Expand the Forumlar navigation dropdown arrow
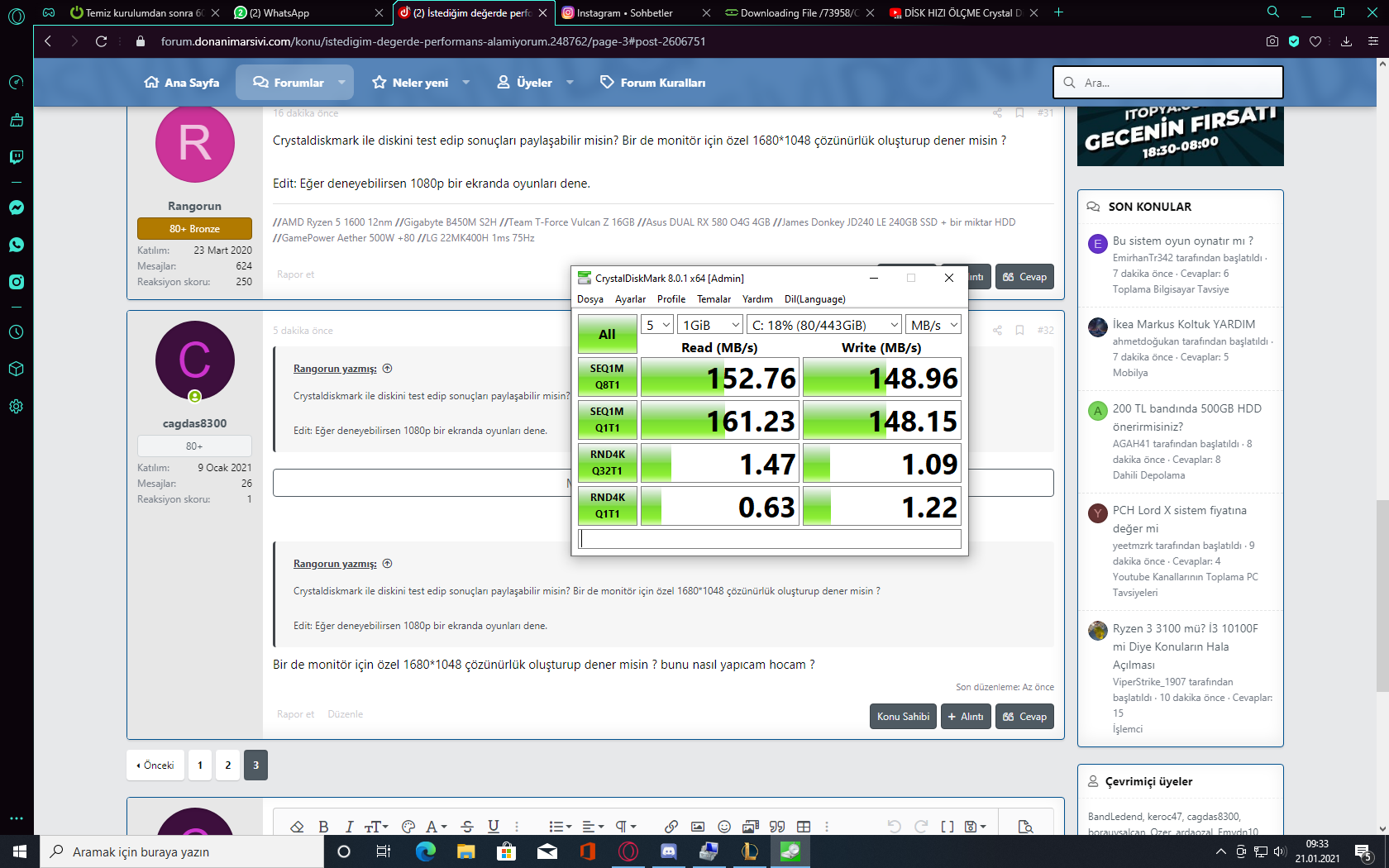The image size is (1389, 868). 341,83
